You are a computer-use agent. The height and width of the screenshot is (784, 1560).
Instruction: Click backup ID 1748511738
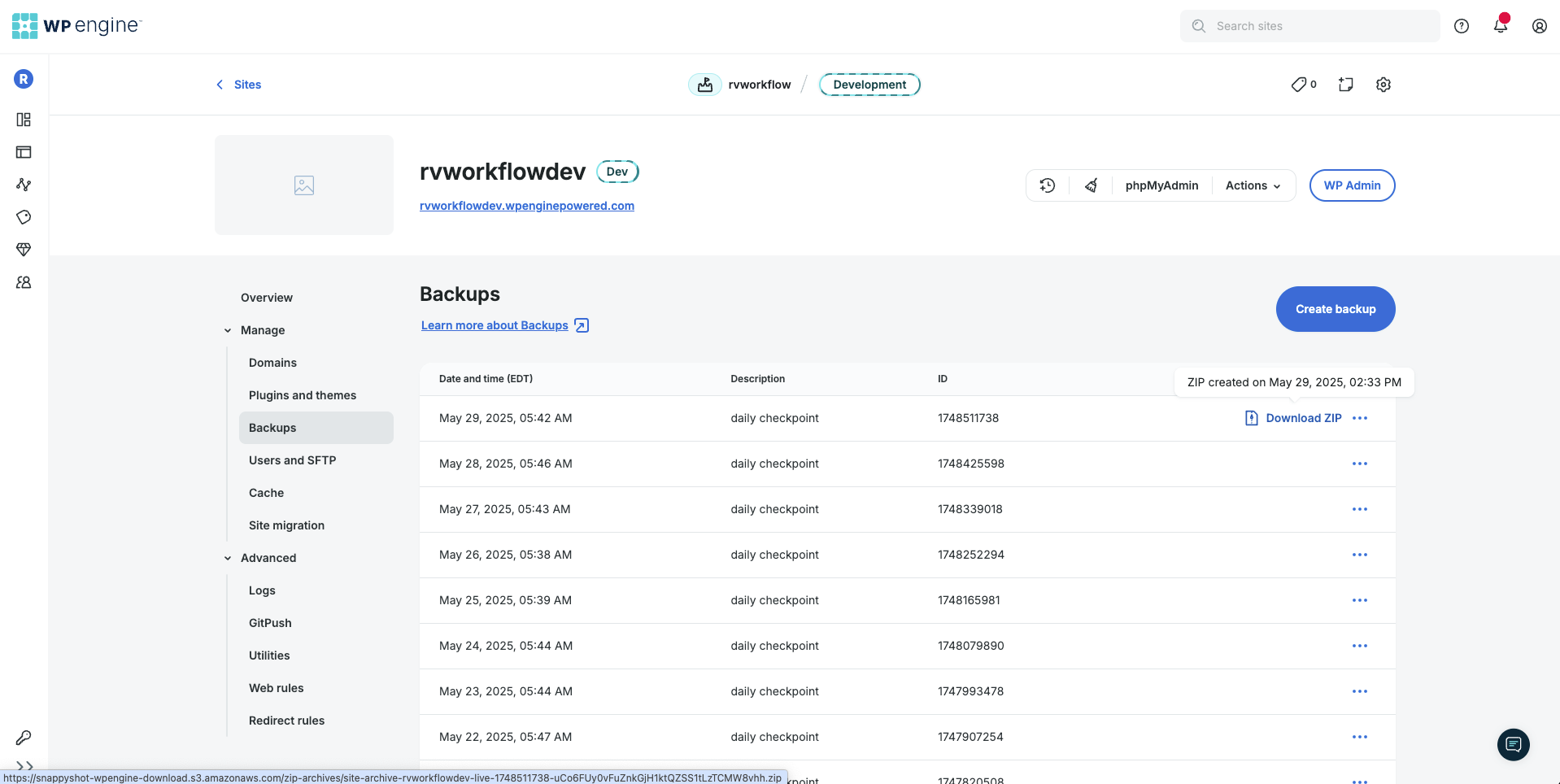pos(968,418)
